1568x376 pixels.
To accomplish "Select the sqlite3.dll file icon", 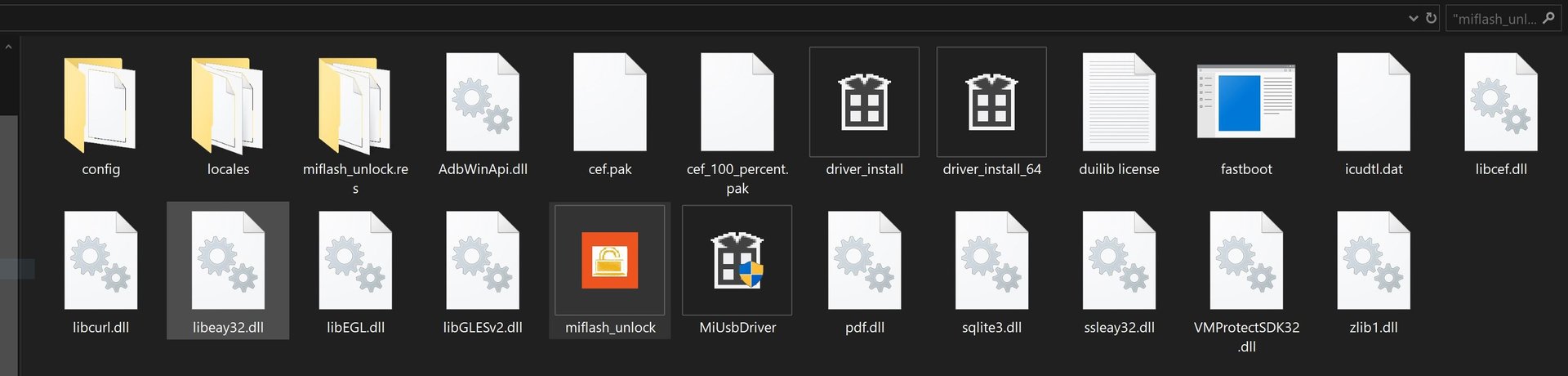I will (991, 261).
